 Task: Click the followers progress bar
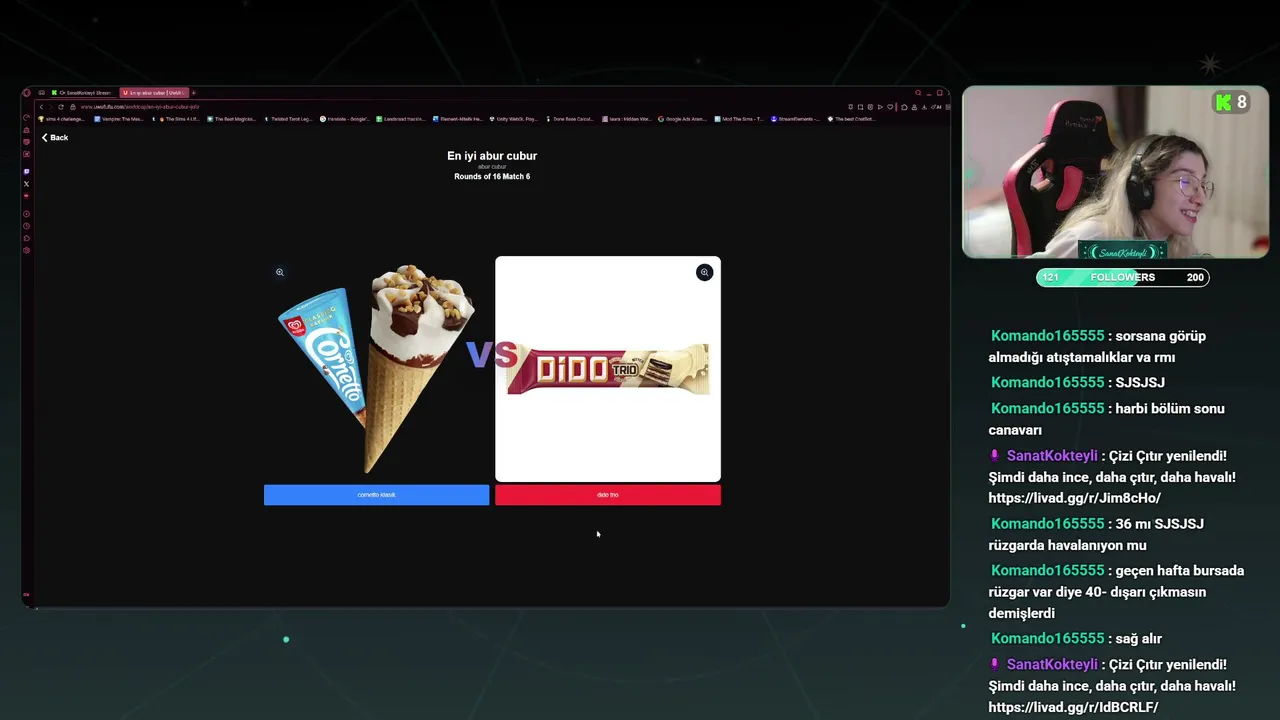coord(1123,277)
